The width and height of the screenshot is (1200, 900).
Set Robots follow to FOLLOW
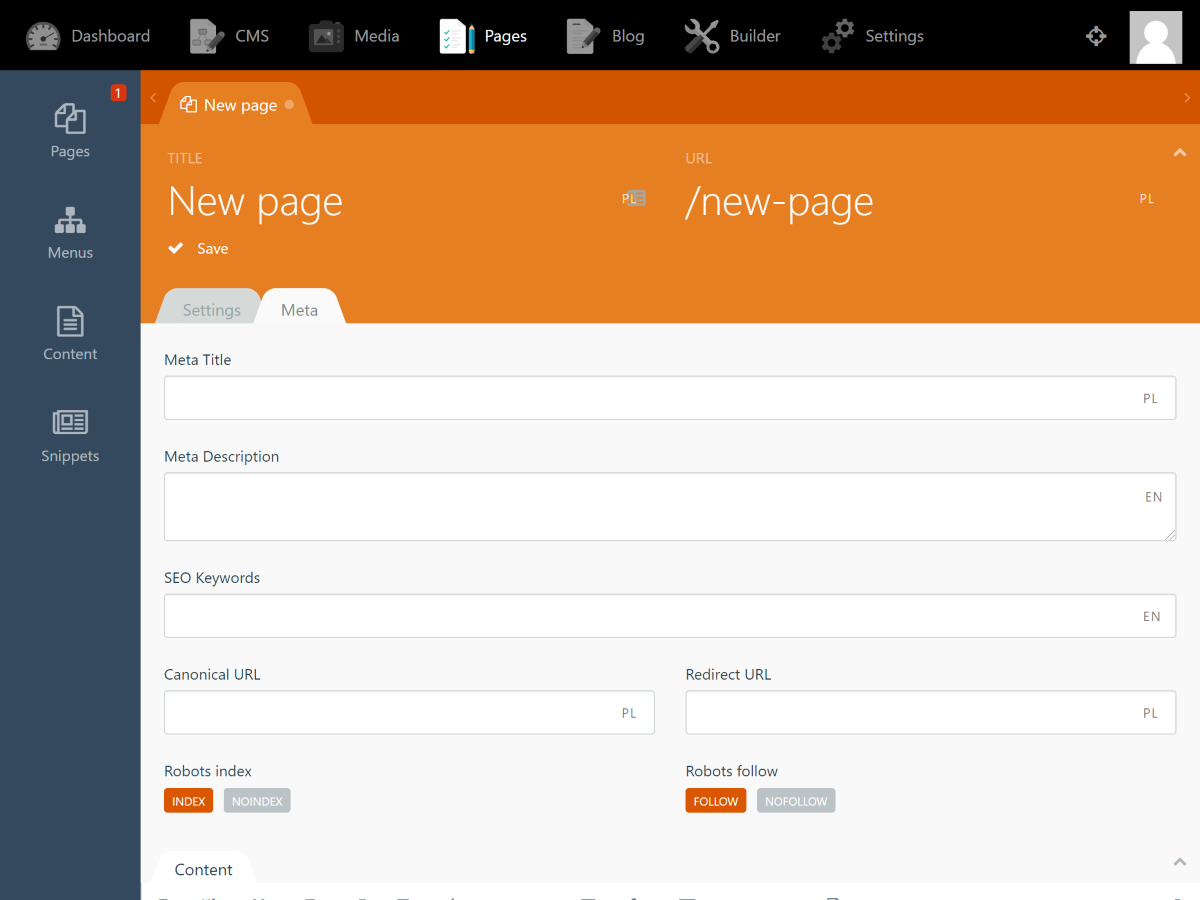(716, 801)
